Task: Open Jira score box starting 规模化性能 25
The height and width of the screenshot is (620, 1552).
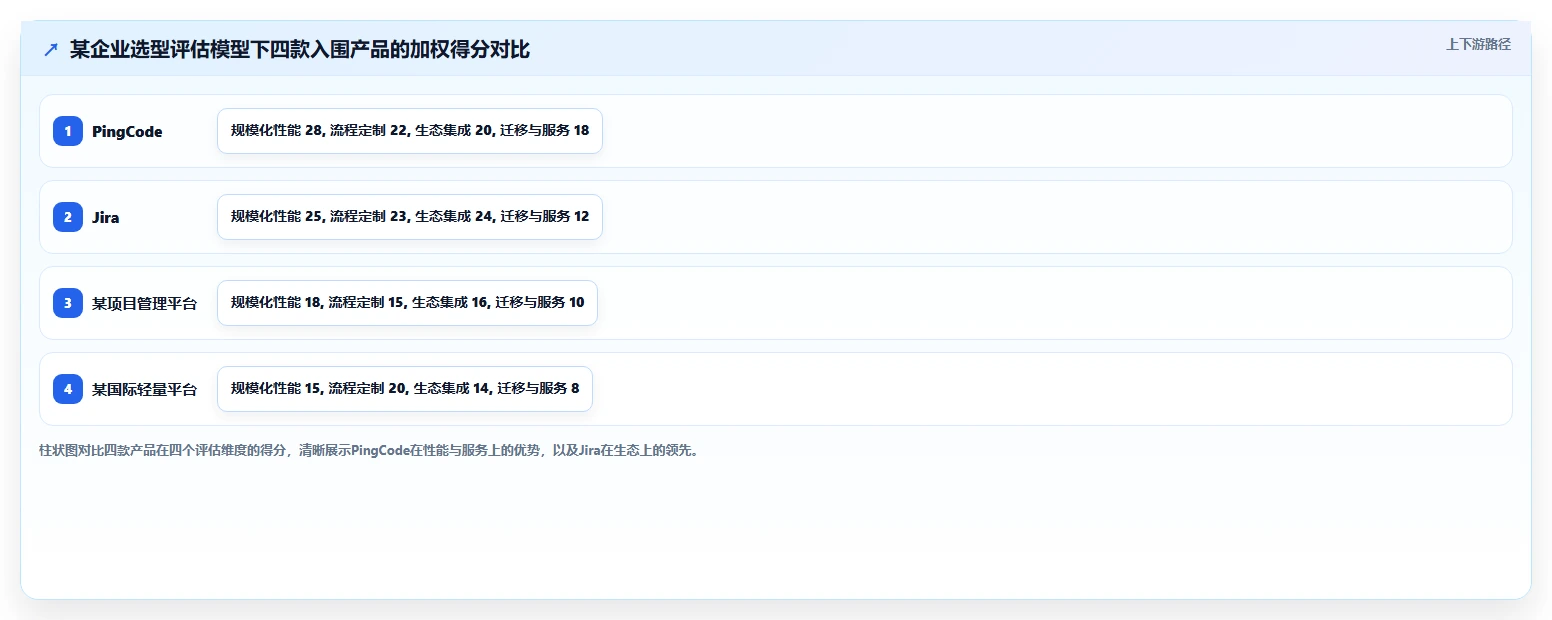Action: click(x=410, y=217)
